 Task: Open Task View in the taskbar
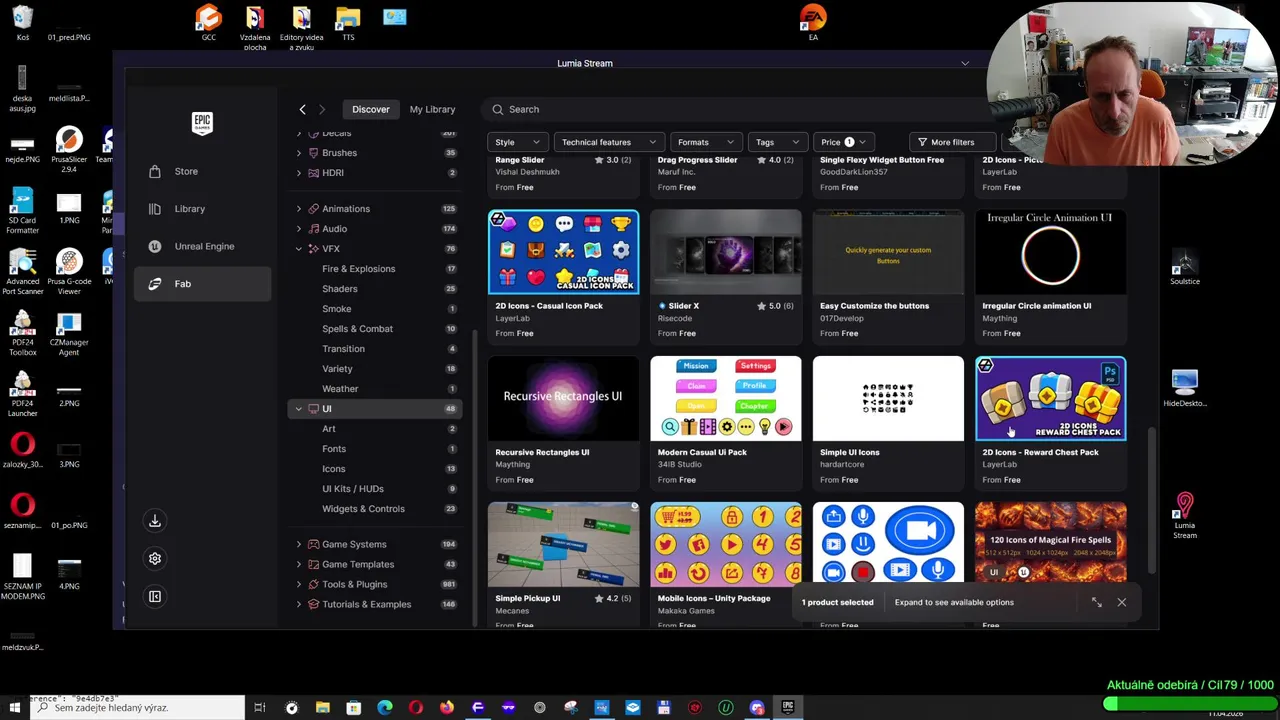click(260, 708)
